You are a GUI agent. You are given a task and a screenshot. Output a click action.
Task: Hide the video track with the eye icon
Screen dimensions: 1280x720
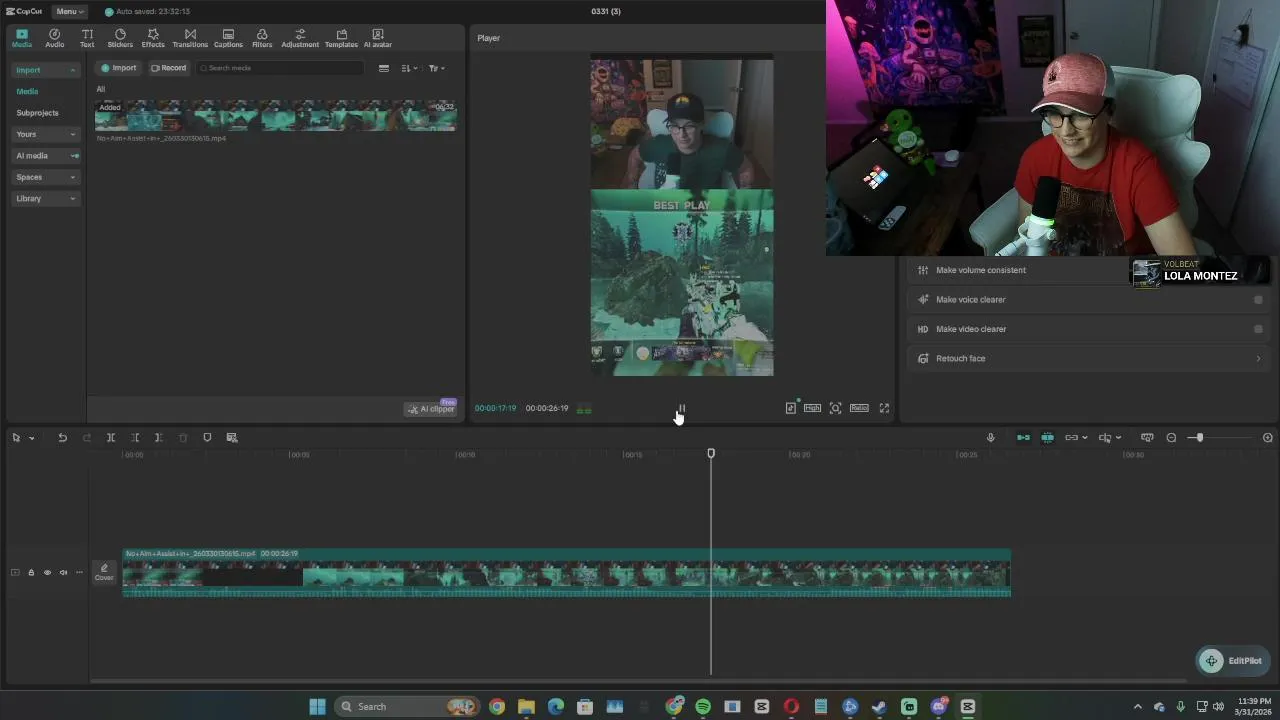[47, 573]
